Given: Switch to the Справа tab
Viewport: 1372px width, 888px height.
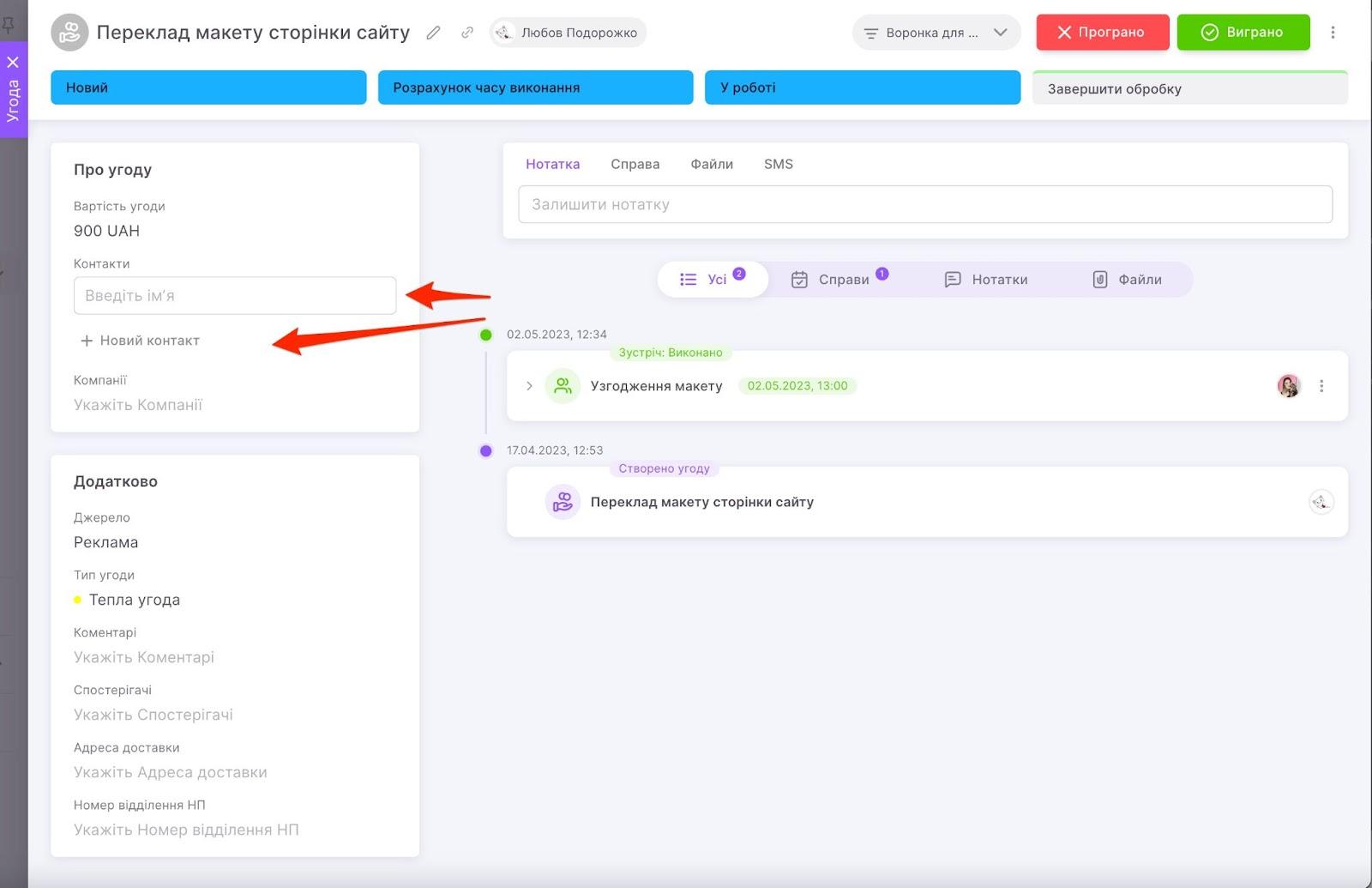Looking at the screenshot, I should click(635, 164).
